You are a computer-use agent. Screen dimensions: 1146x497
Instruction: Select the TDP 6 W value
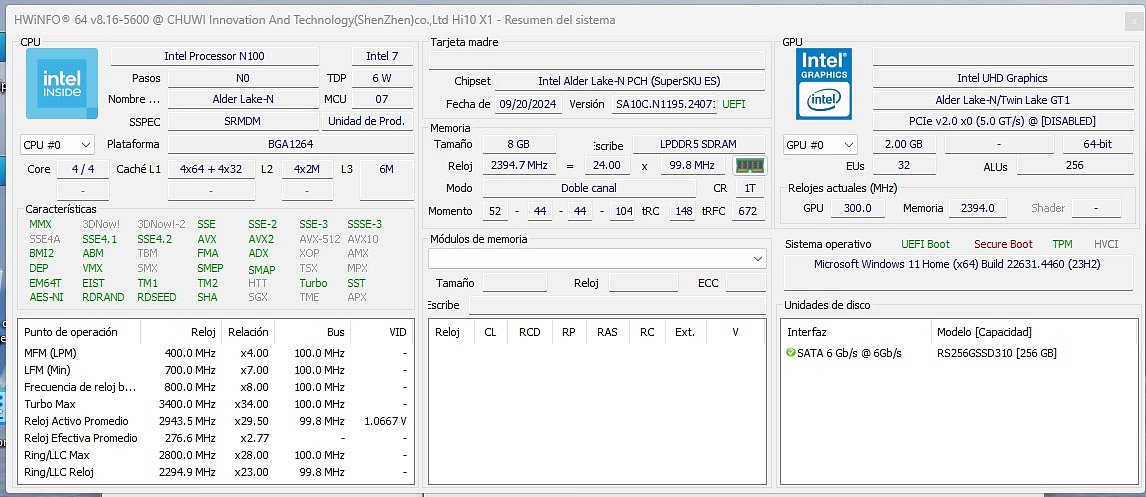(382, 77)
